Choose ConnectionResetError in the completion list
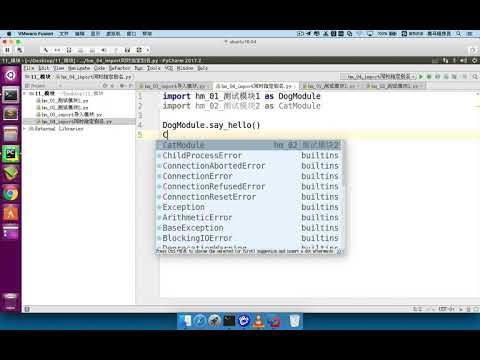 [x=248, y=197]
